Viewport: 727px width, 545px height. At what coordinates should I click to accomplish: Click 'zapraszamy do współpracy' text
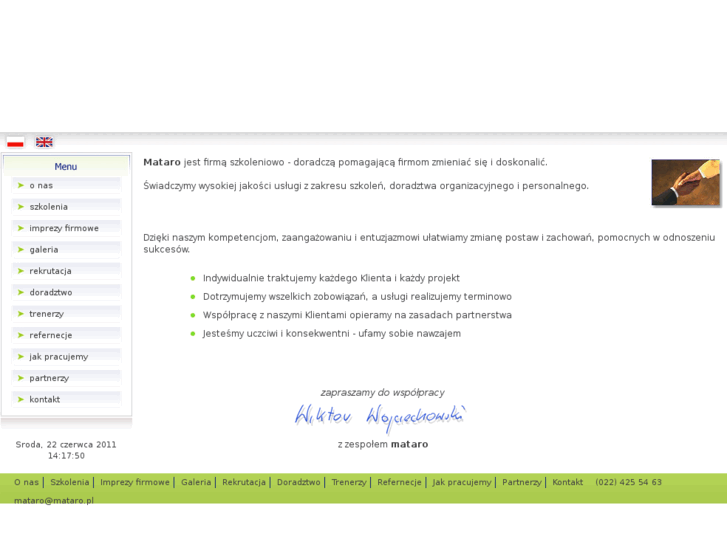pyautogui.click(x=383, y=392)
